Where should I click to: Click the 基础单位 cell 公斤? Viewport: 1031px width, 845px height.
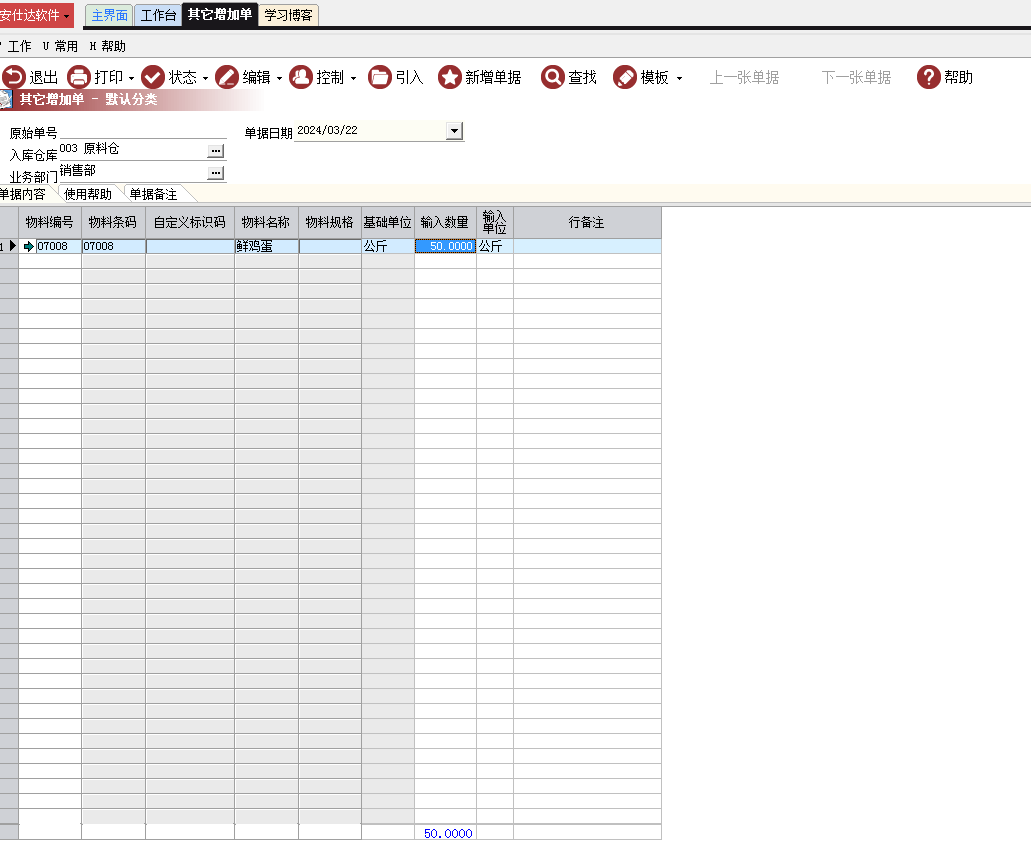tap(387, 247)
